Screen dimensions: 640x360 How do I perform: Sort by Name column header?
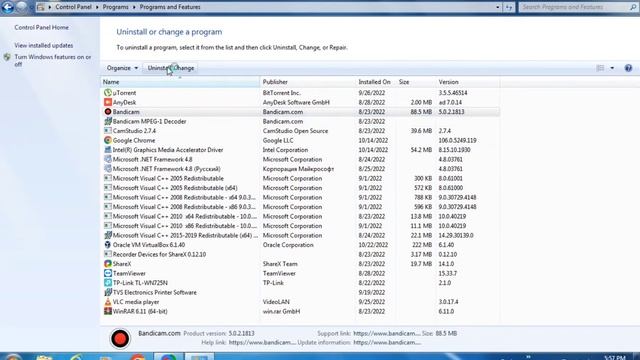[x=180, y=82]
